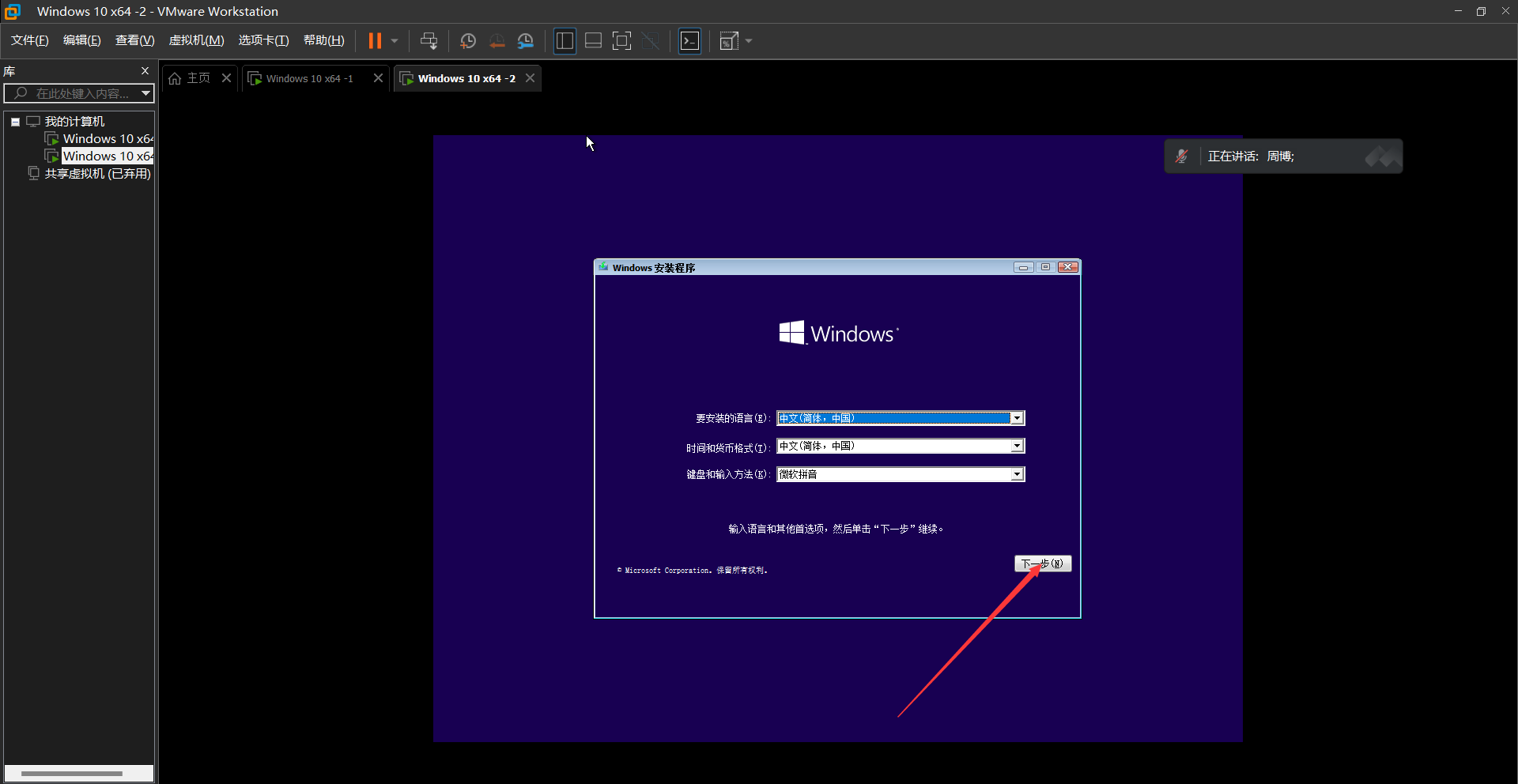The height and width of the screenshot is (784, 1518).
Task: Close the Windows 10 x64 -1 tab
Action: pos(378,77)
